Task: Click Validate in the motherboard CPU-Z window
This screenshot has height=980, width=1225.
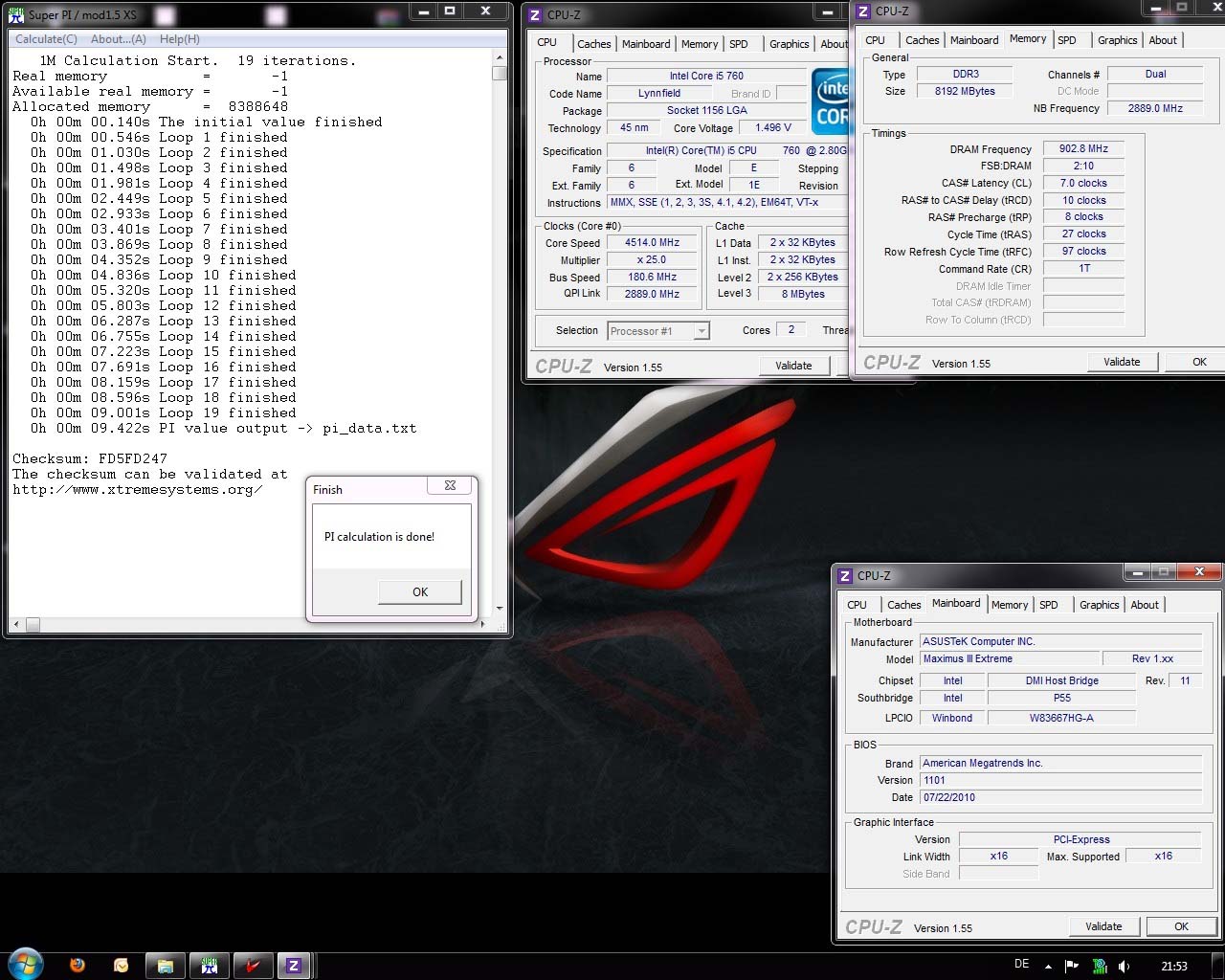Action: (1103, 926)
